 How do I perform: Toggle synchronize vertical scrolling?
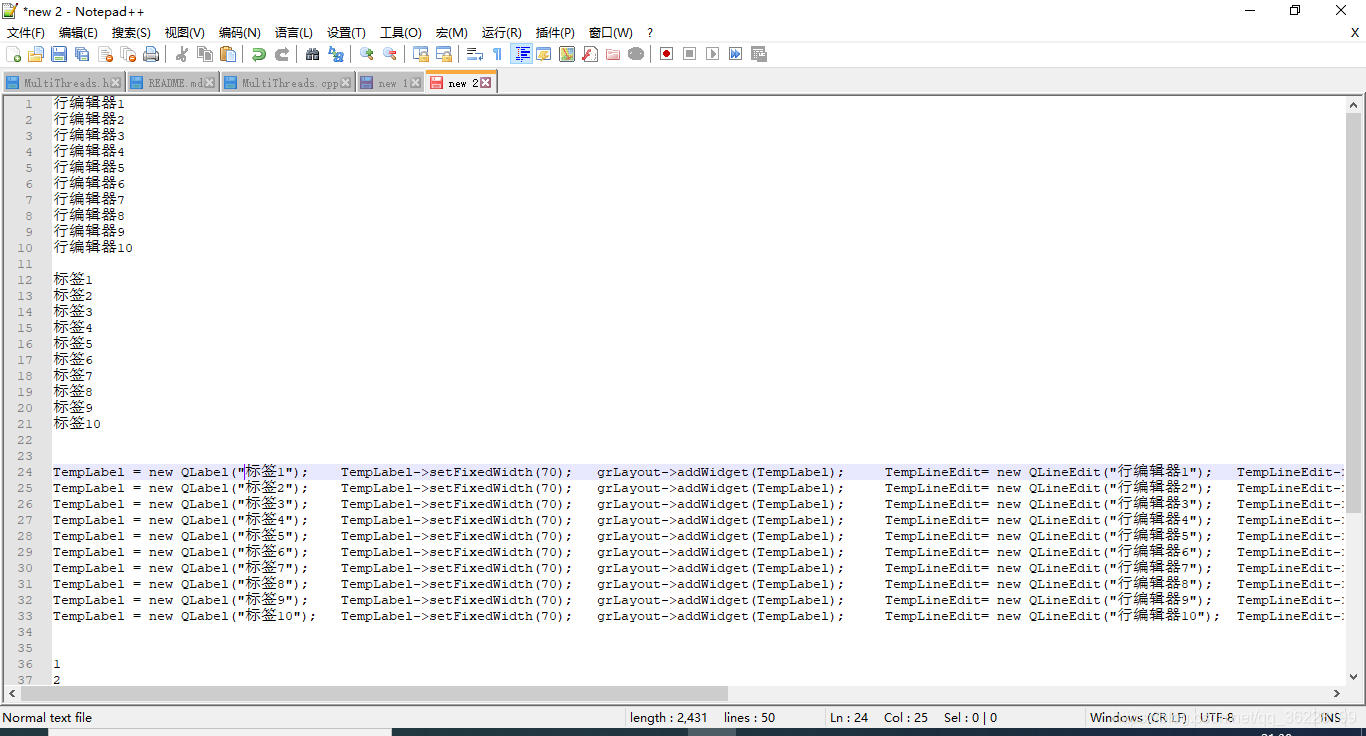421,54
